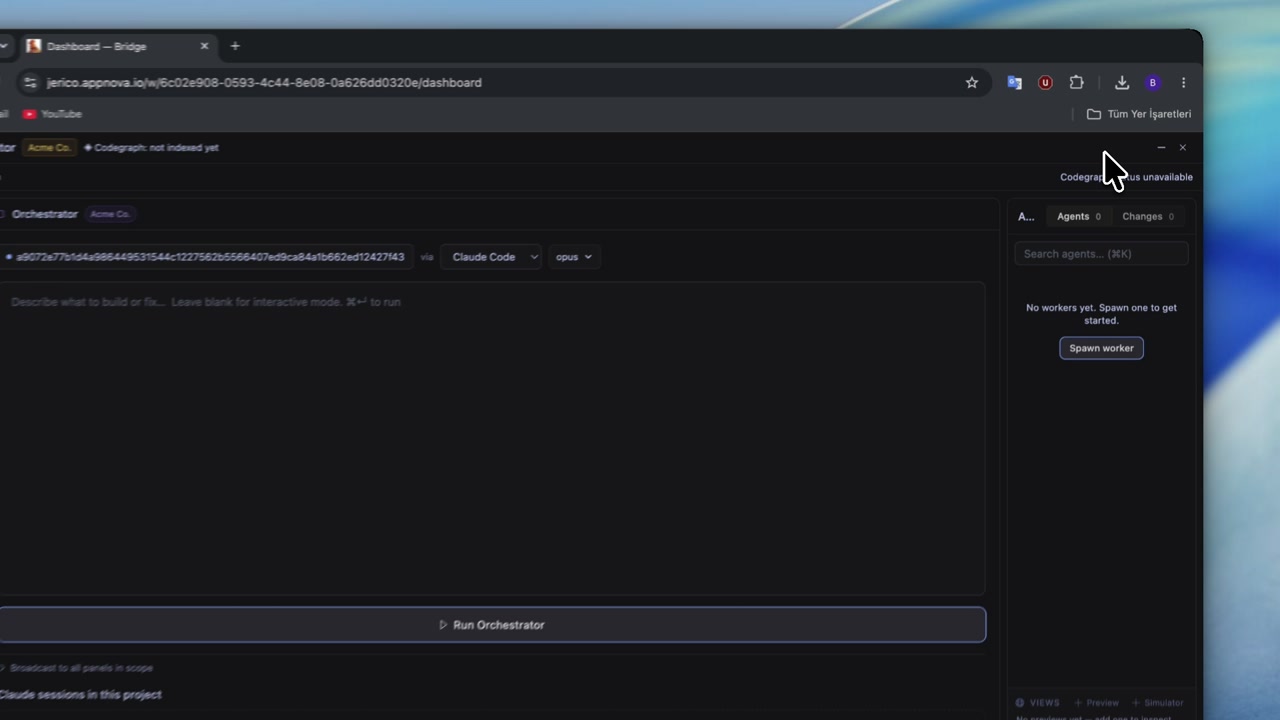Viewport: 1280px width, 720px height.
Task: Close the orchestrator panel with X
Action: pos(1183,147)
